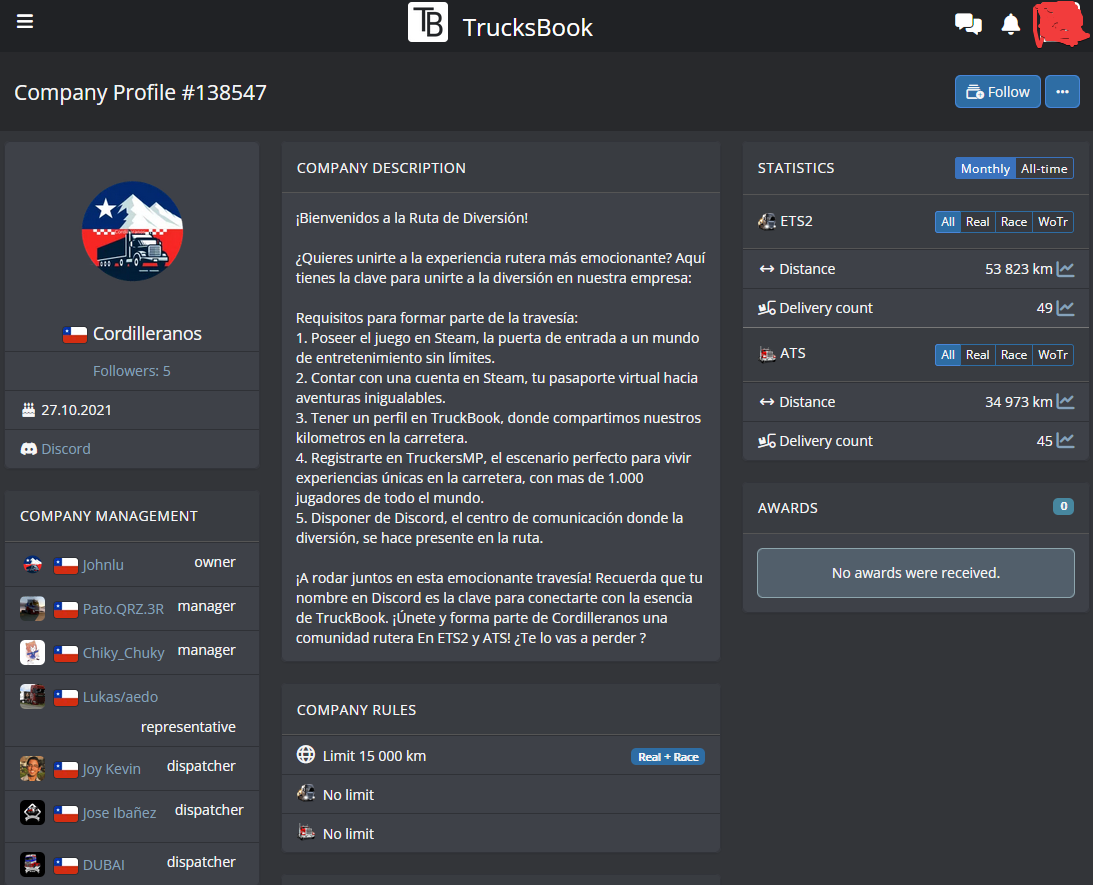
Task: Click the Real + Race badge
Action: coord(668,757)
